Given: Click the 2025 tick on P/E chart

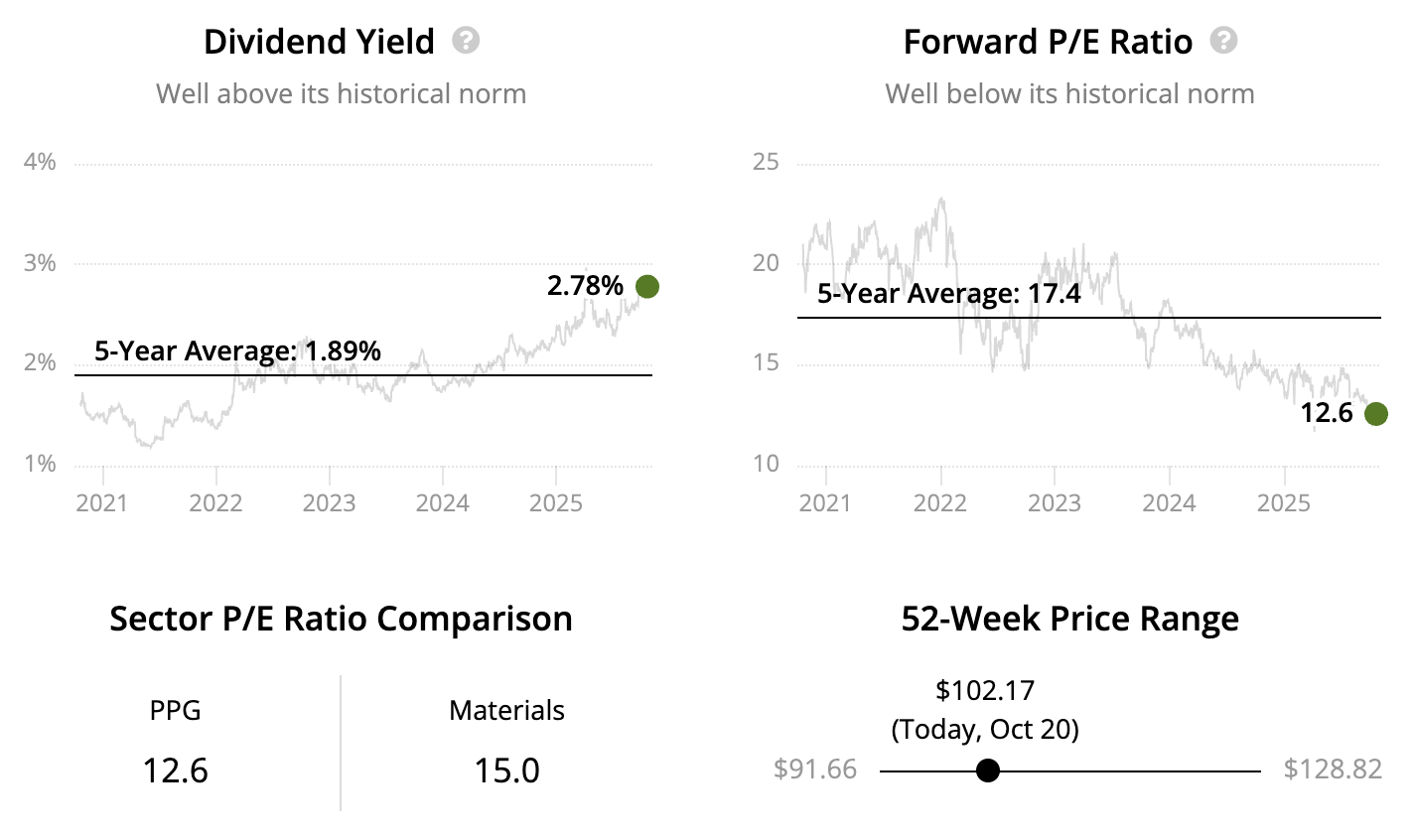Looking at the screenshot, I should tap(1284, 502).
